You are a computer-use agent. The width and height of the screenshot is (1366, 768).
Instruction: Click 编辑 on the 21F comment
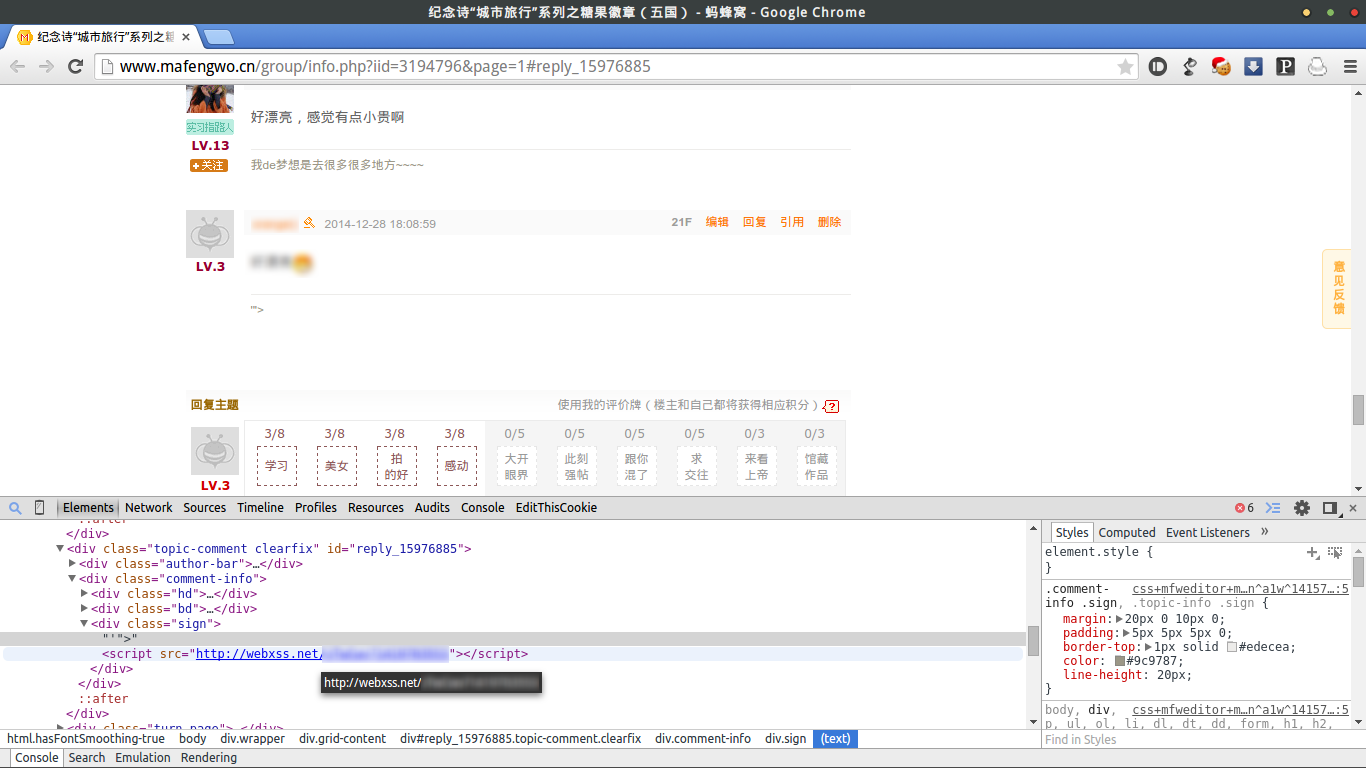717,222
